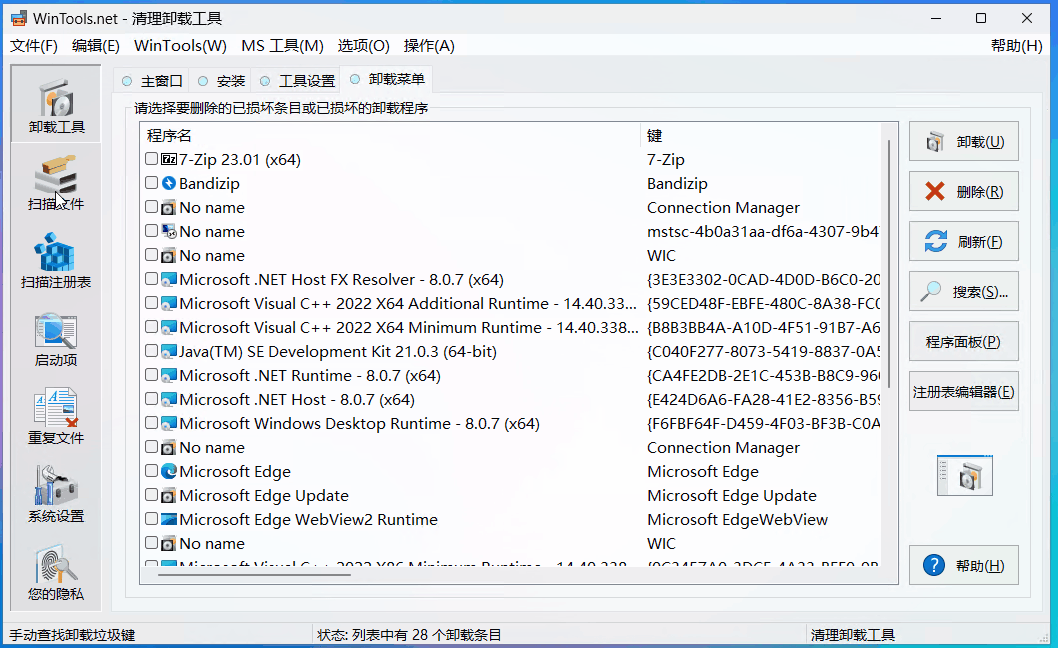Viewport: 1058px width, 648px height.
Task: Sort by the 程序名 column header
Action: point(390,136)
